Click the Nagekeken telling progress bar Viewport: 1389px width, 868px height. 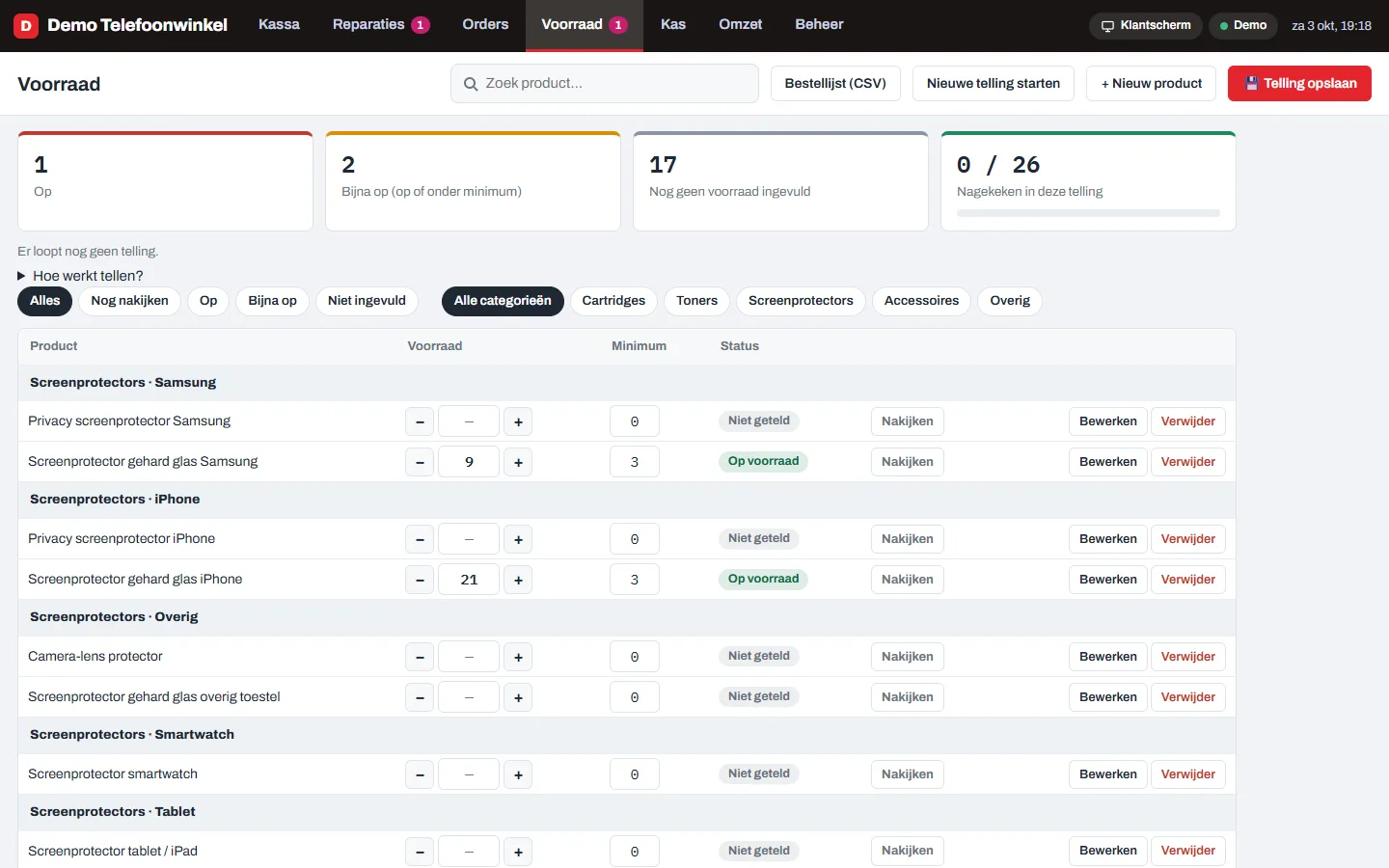click(x=1088, y=213)
